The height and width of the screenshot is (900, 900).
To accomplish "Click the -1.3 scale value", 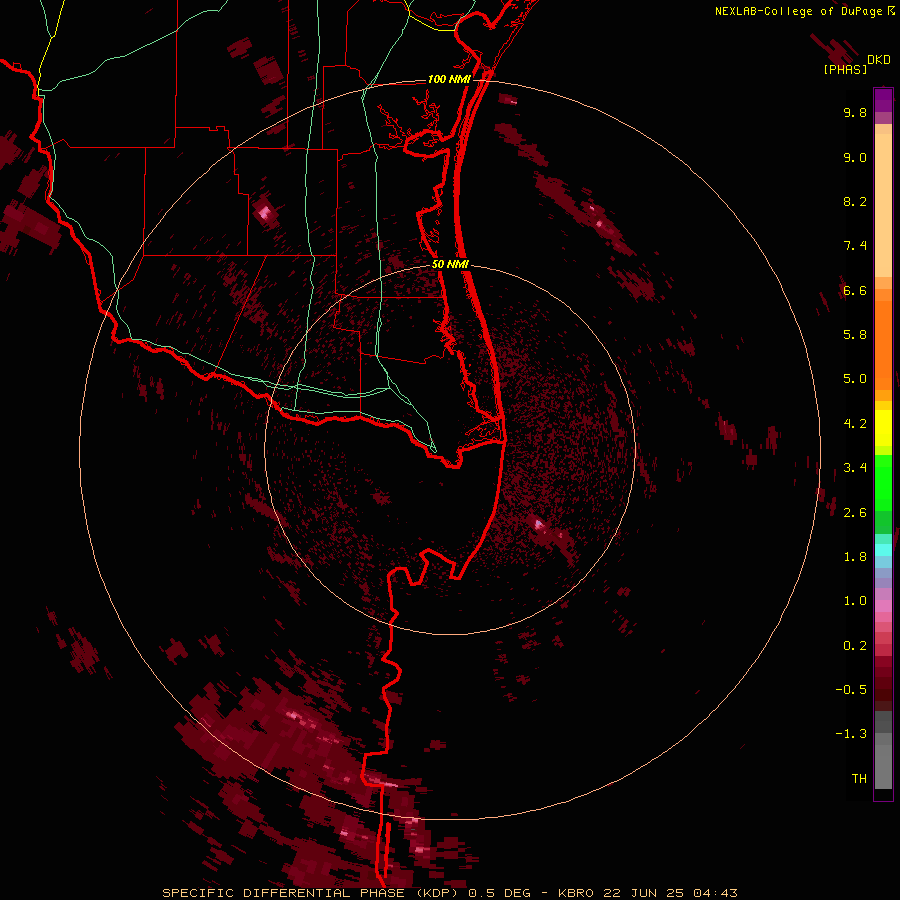I will pos(851,734).
